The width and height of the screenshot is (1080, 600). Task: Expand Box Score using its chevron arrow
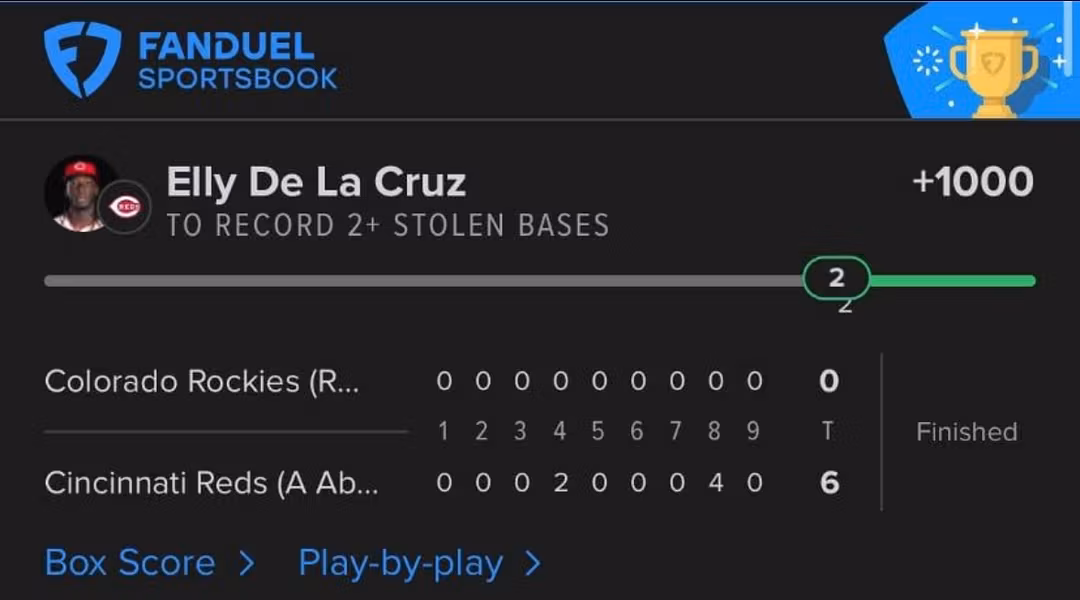click(x=246, y=564)
